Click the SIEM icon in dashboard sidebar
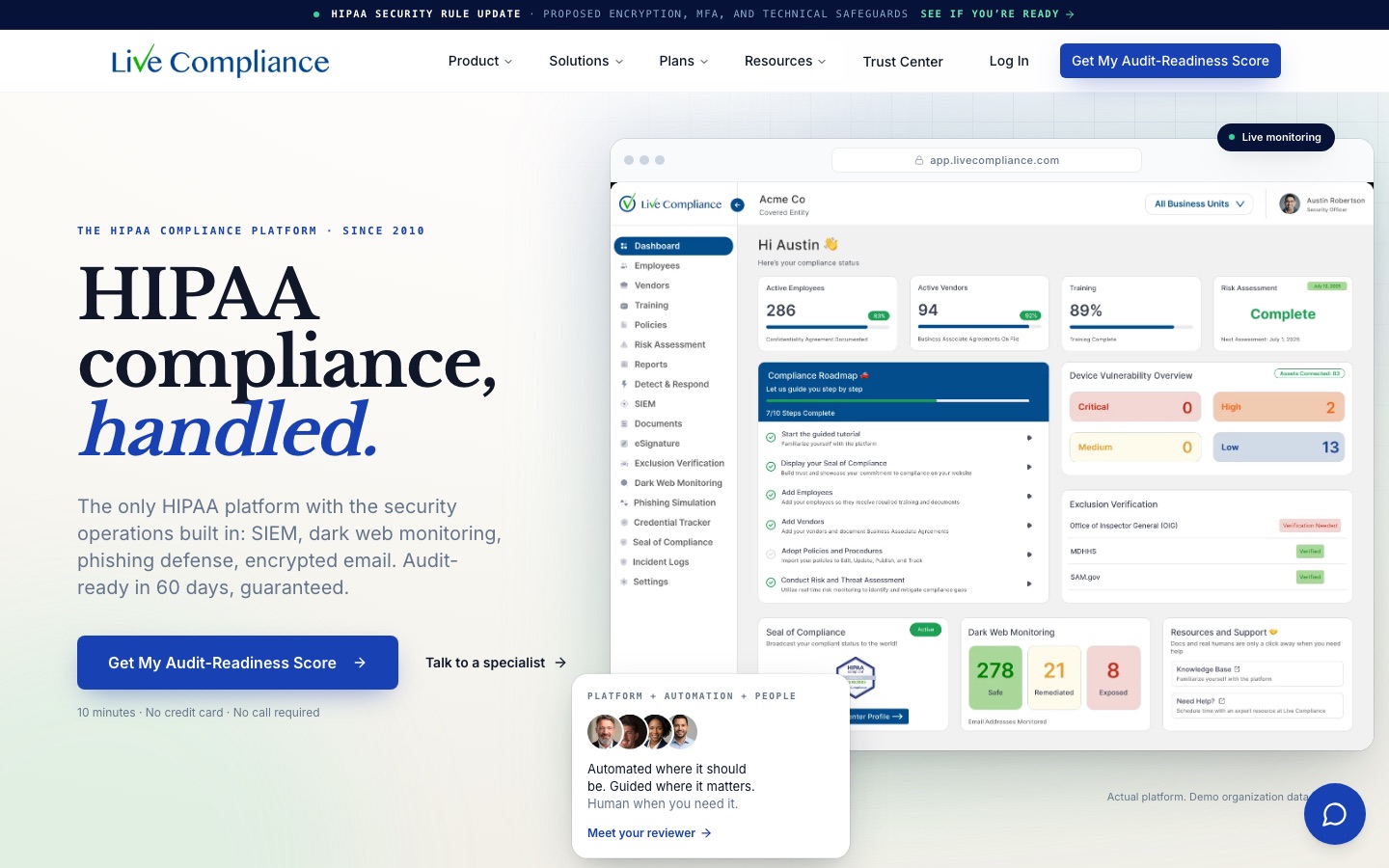1389x868 pixels. (x=624, y=404)
